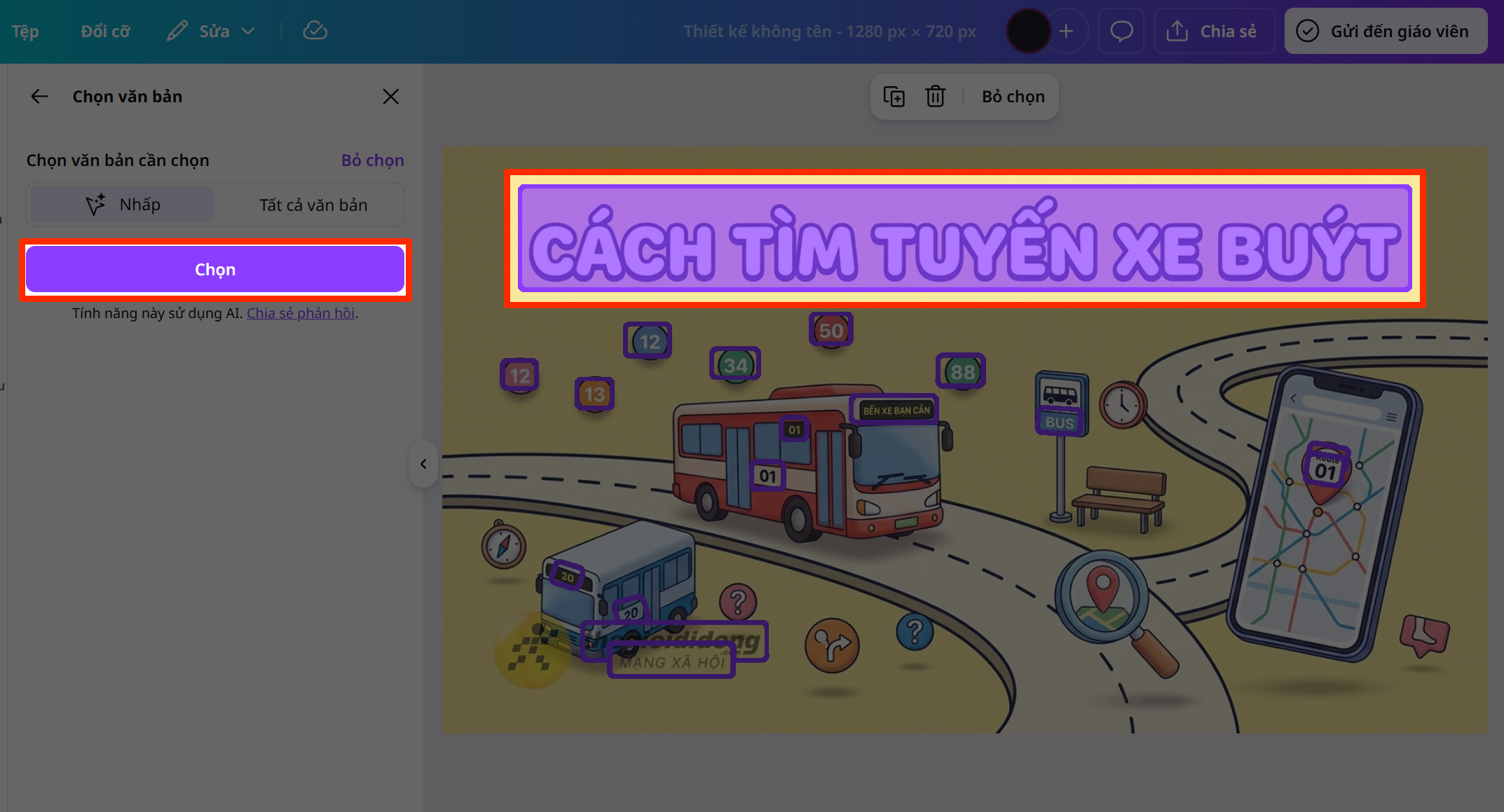Screen dimensions: 1504x812
Task: Click the magic wand icon on Nhấp
Action: (x=95, y=204)
